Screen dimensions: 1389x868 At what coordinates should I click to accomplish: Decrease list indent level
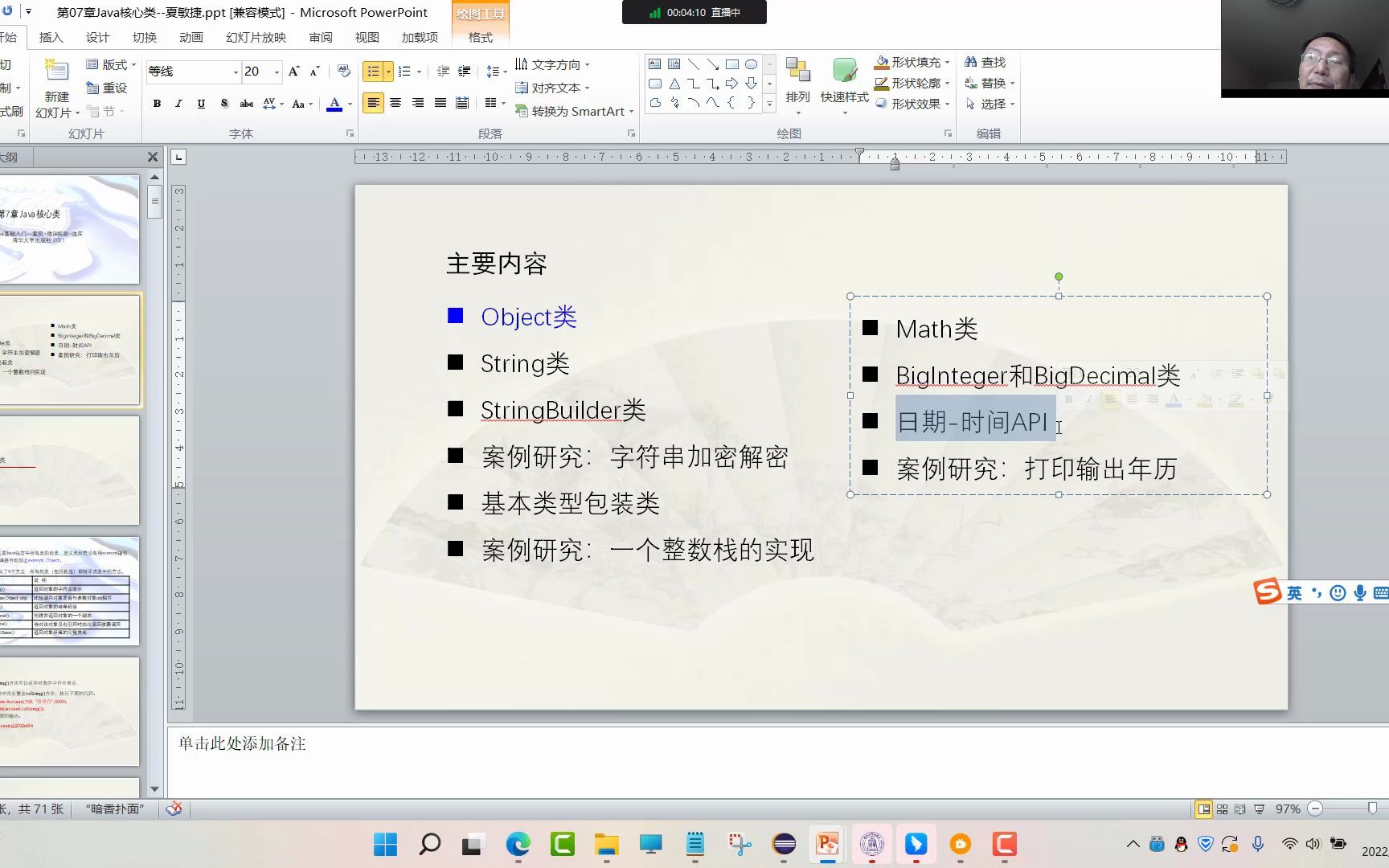pos(443,72)
